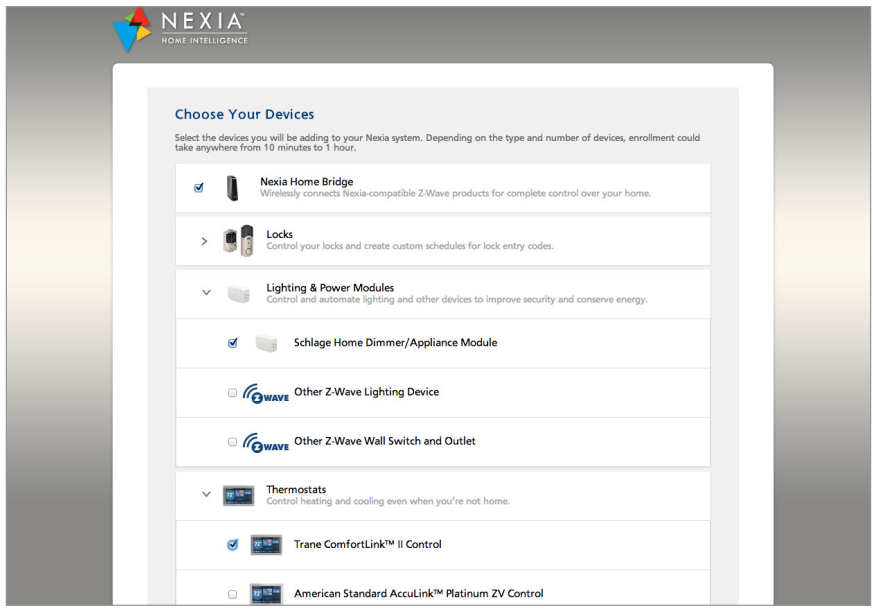Click the Lighting & Power Modules heading
This screenshot has height=612, width=873.
[x=330, y=288]
